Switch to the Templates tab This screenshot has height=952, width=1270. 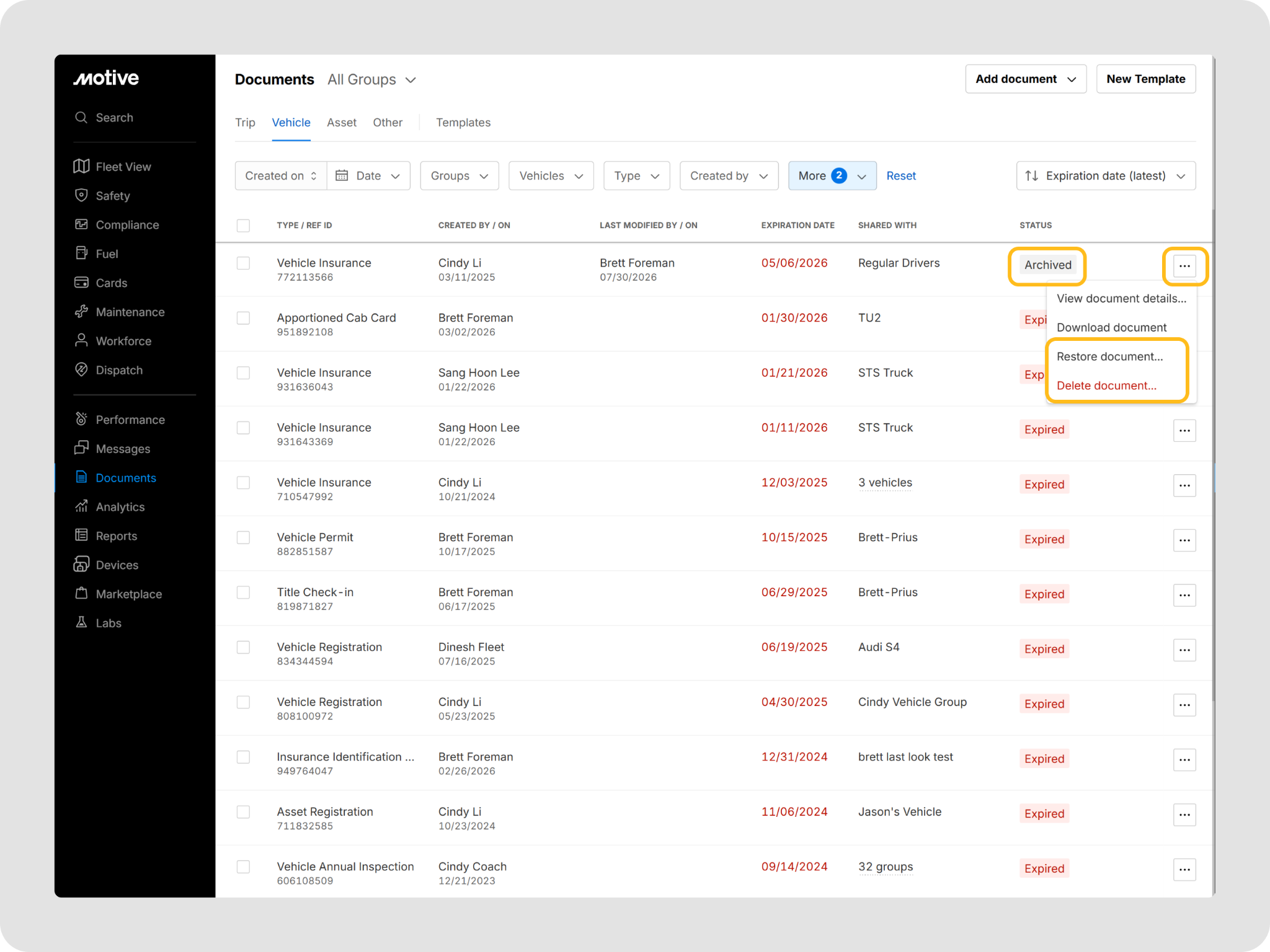click(x=463, y=123)
